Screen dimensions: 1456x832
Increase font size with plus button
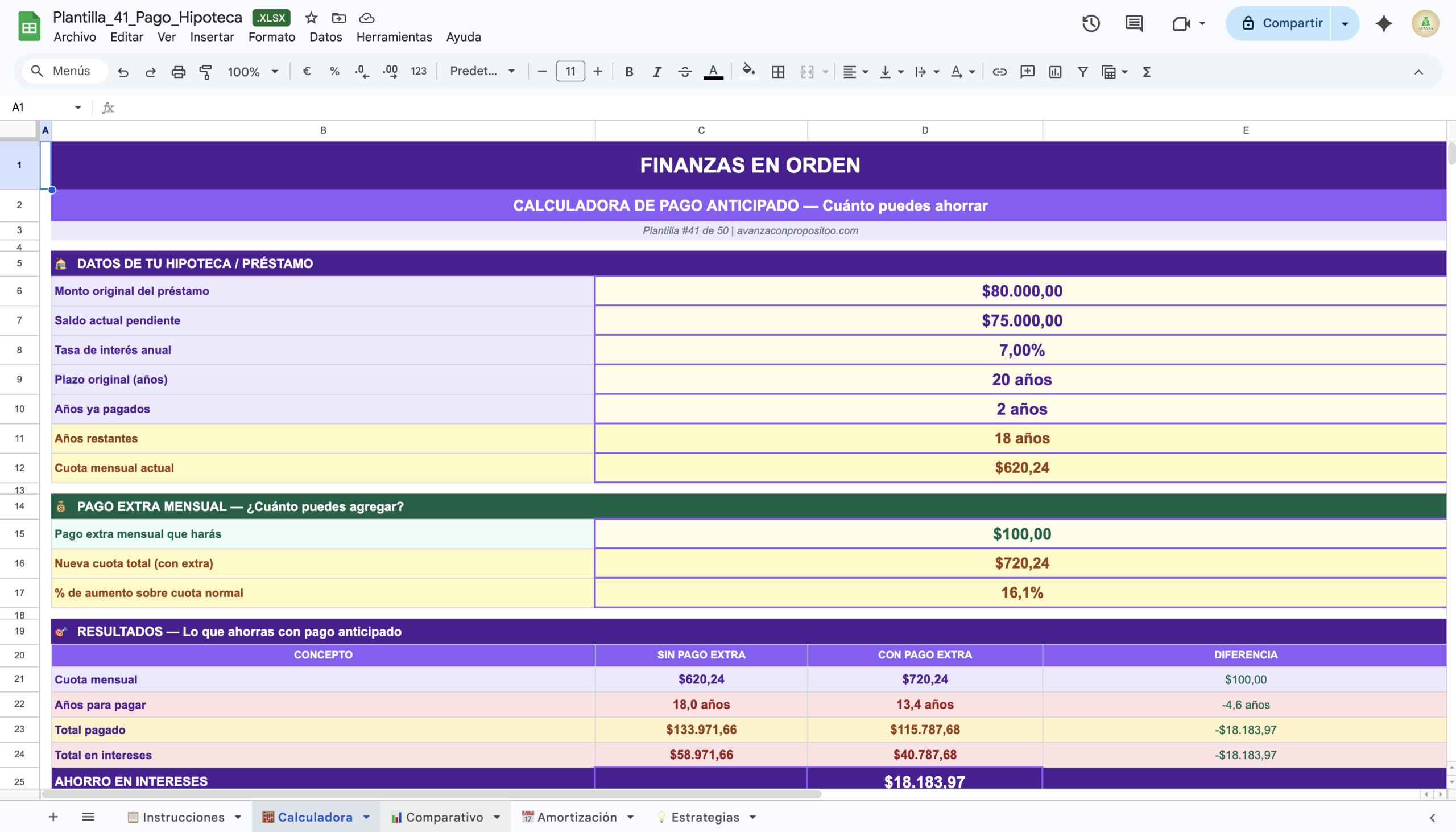tap(597, 72)
